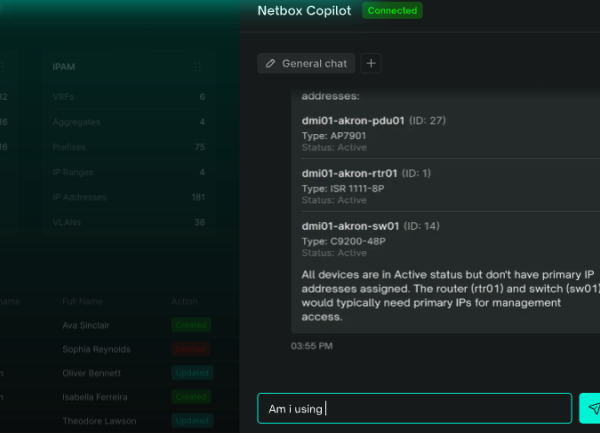Click the IPAM panel drag handle

coord(197,67)
